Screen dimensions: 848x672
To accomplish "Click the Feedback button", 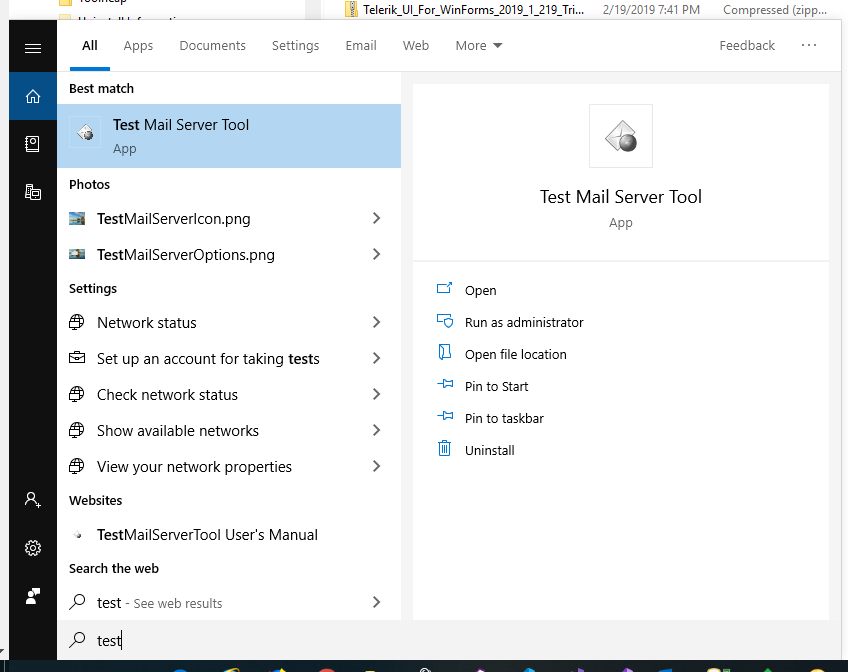I will coord(746,46).
